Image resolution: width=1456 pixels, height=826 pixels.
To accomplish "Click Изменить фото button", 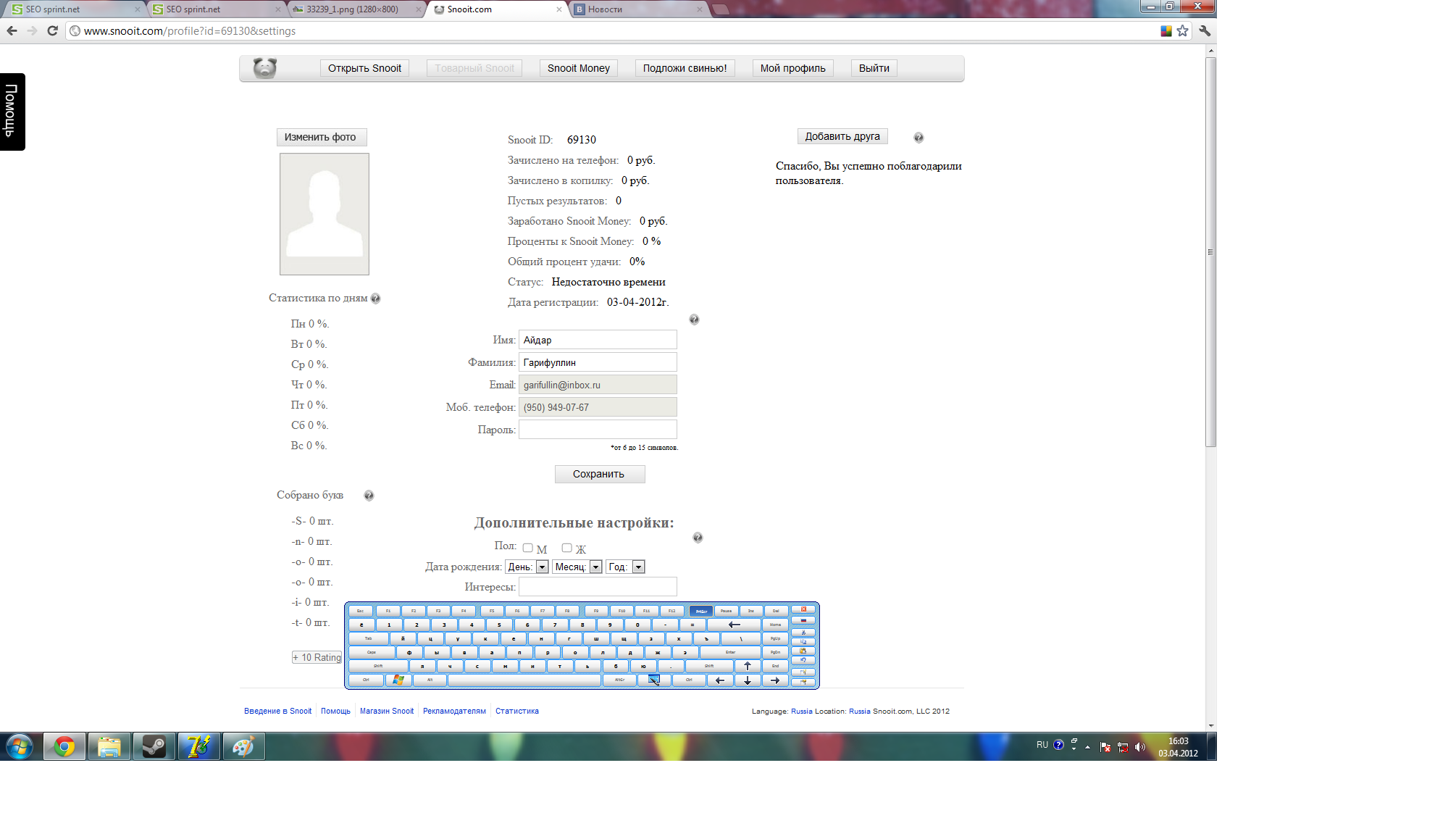I will (321, 137).
